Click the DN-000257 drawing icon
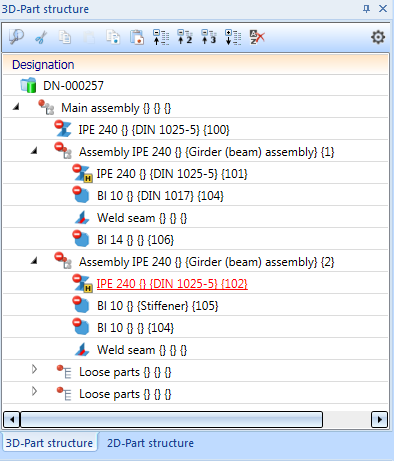Viewport: 394px width, 461px height. click(28, 85)
